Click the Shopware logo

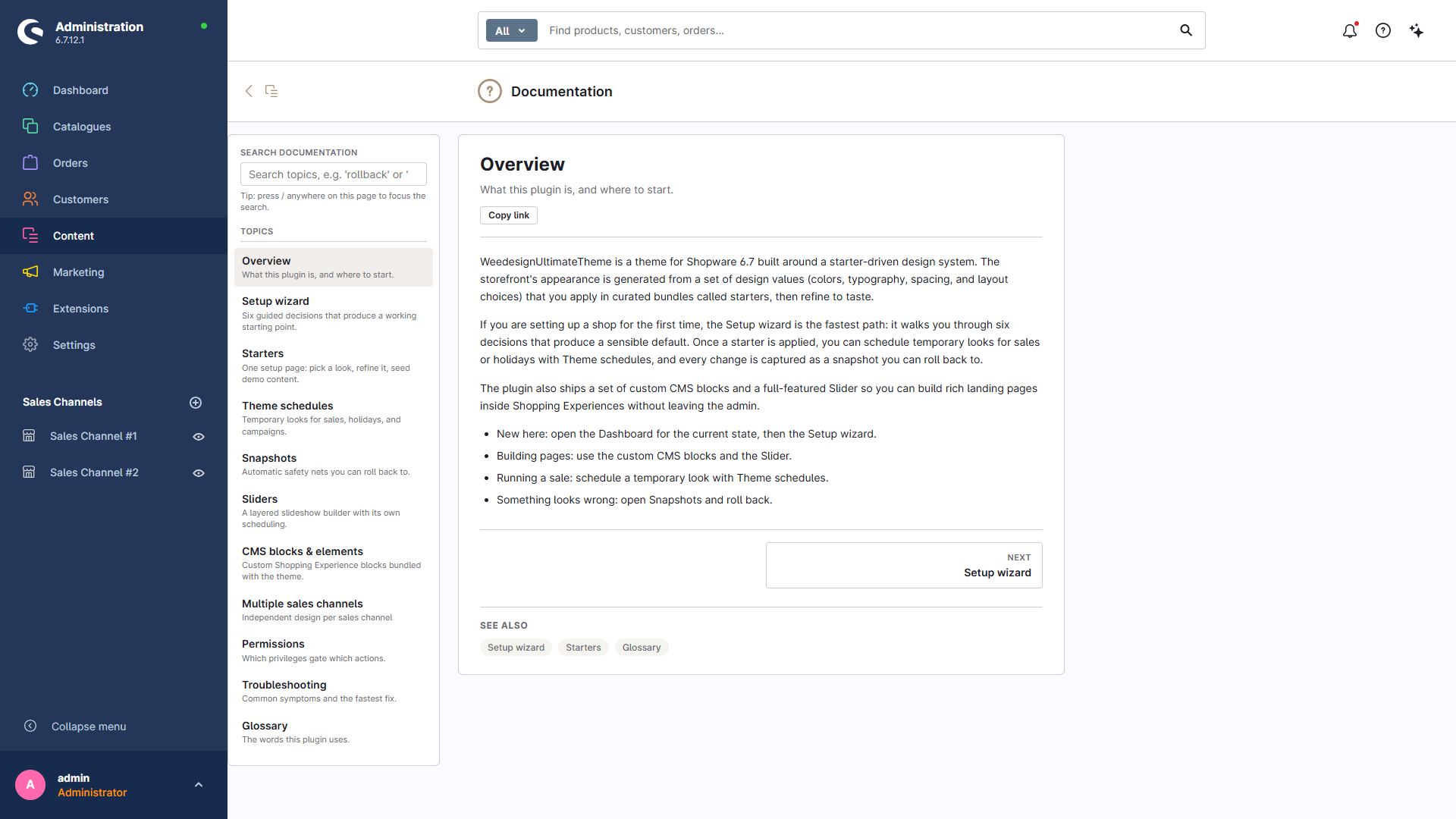click(x=30, y=32)
